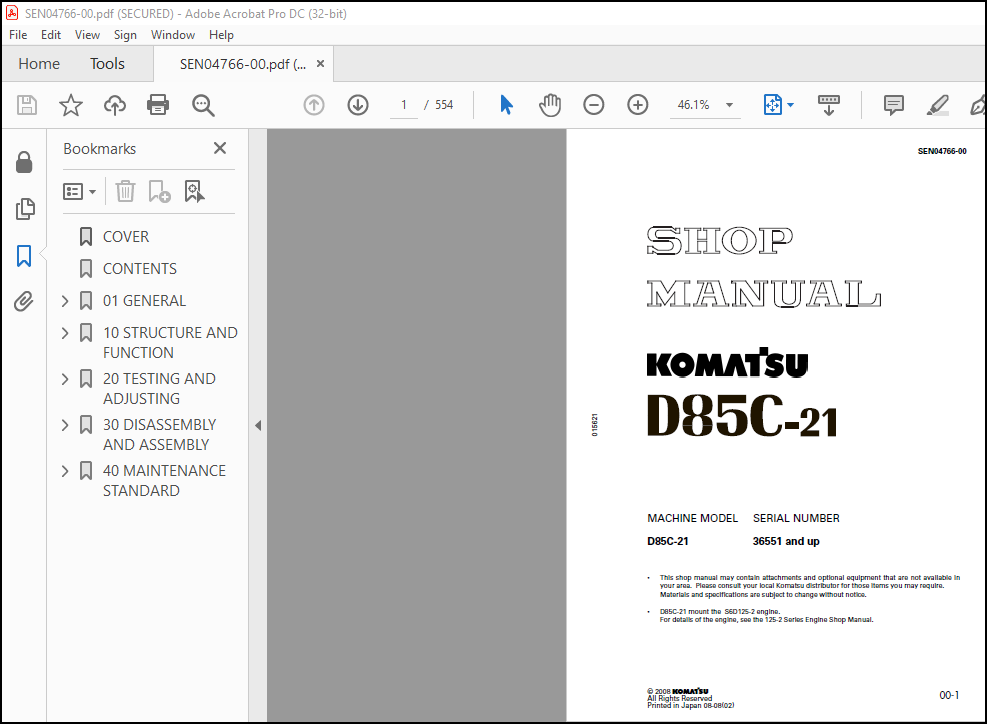Click the 46.1% zoom value field

pos(693,105)
